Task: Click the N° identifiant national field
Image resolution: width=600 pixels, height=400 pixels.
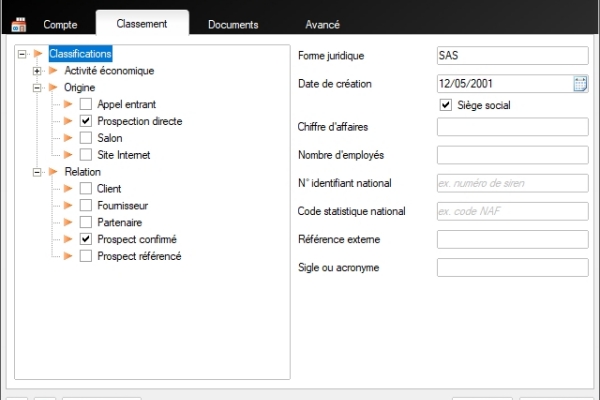Action: [x=512, y=183]
